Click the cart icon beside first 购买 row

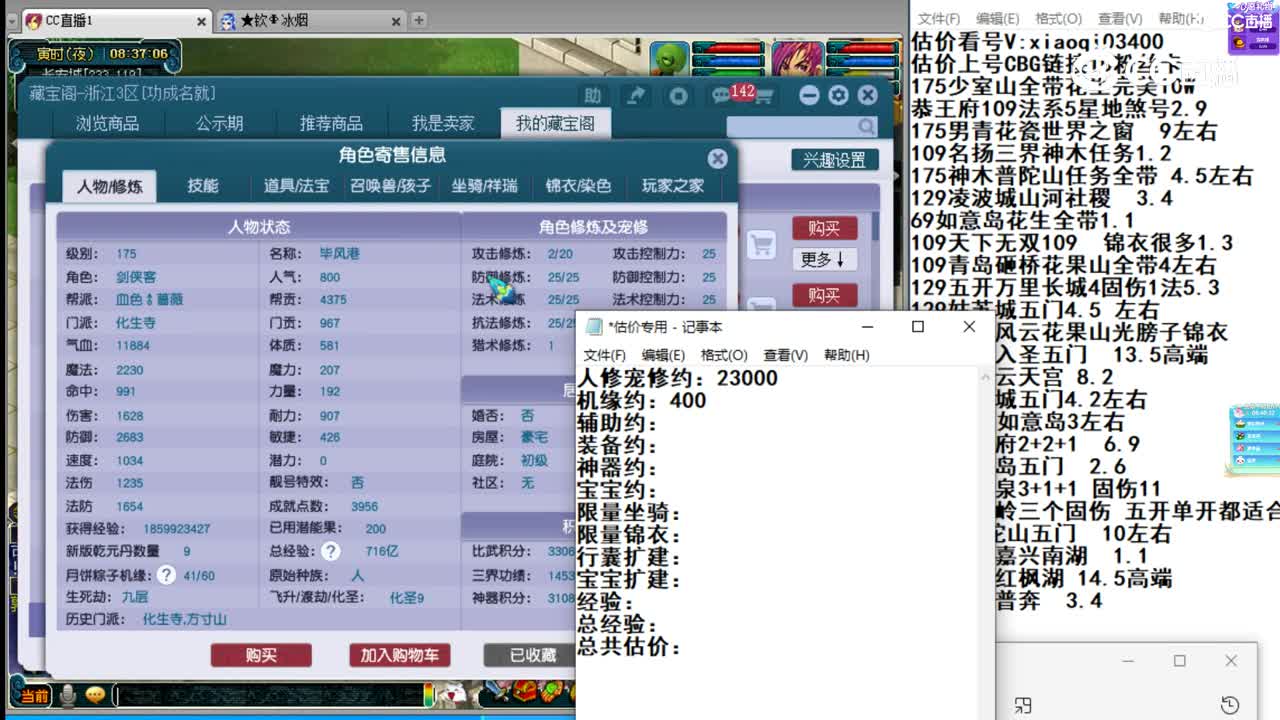click(762, 244)
